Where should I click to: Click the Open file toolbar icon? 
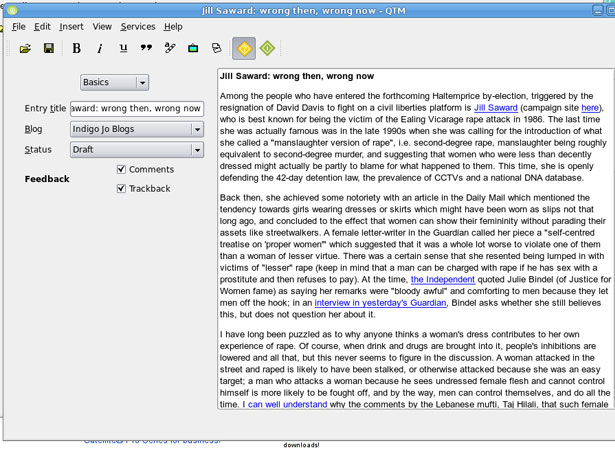[25, 49]
